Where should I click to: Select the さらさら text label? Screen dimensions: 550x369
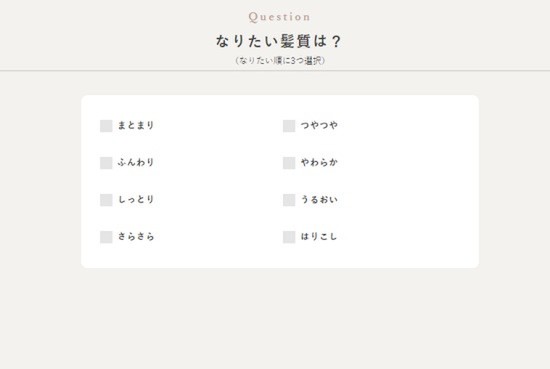coord(136,236)
